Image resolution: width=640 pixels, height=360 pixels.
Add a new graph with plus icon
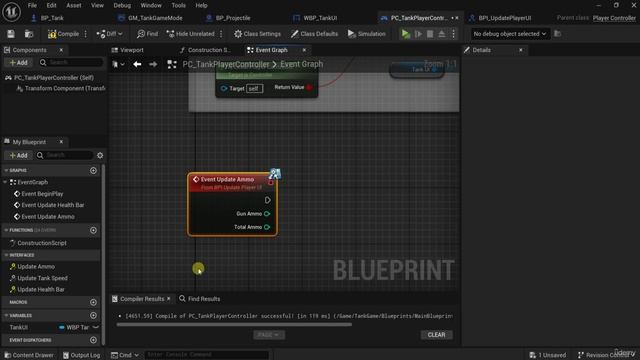coord(93,170)
